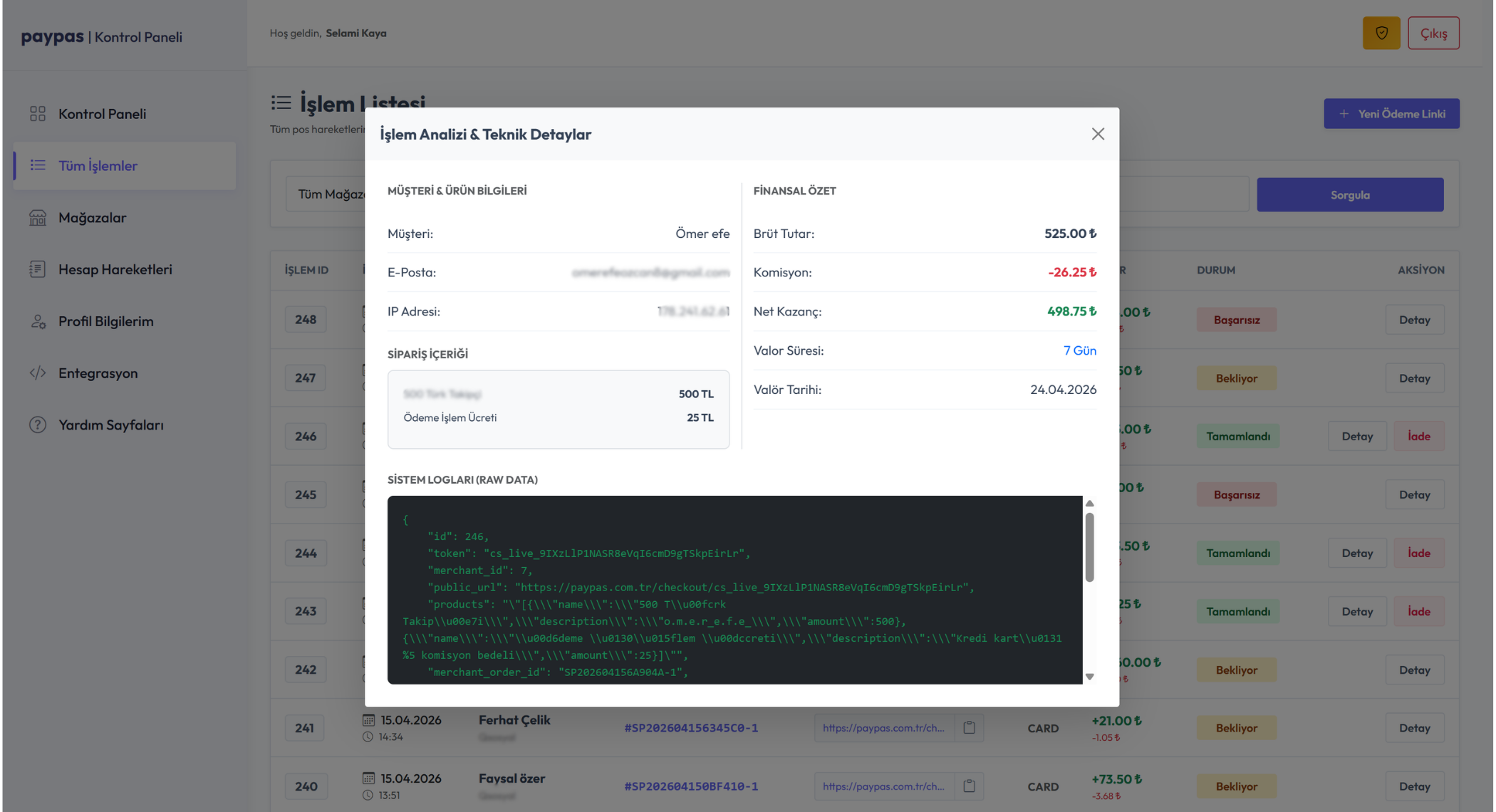Copy payment link for Ferhat Çelik row

click(970, 728)
